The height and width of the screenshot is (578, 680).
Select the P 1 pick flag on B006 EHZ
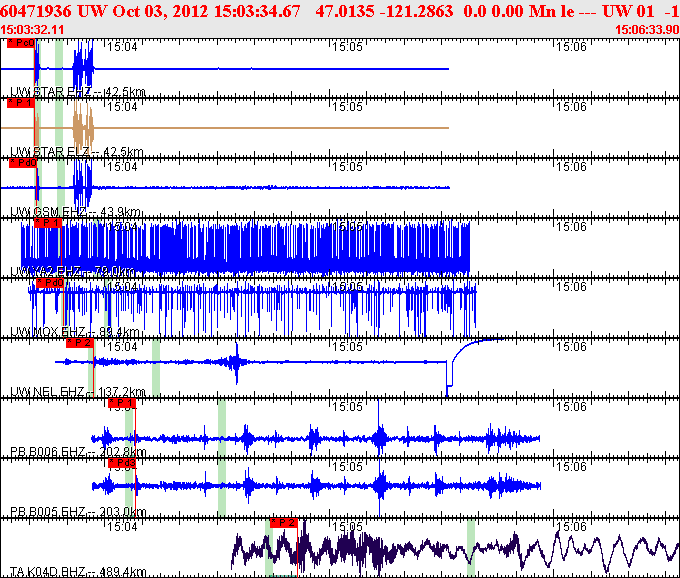click(122, 403)
